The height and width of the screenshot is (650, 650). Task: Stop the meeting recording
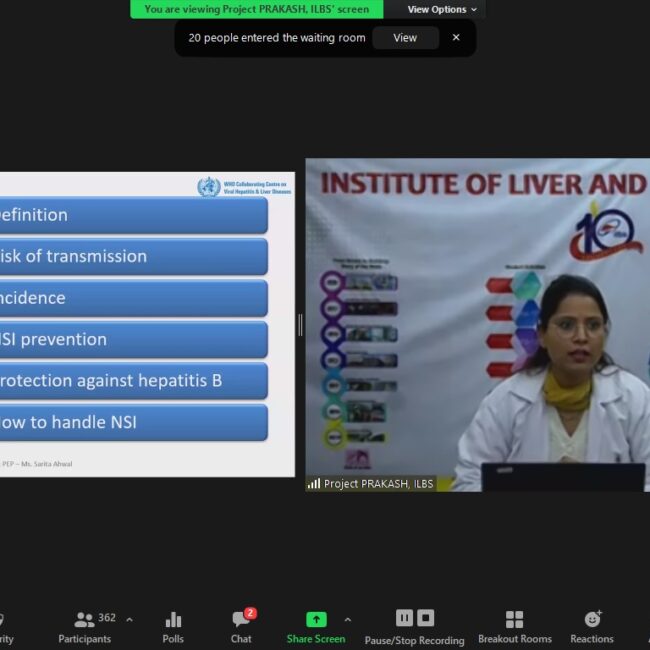coord(425,618)
